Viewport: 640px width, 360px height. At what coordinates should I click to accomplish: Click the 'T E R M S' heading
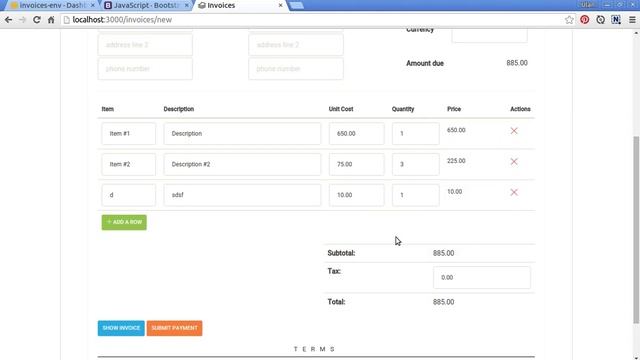click(x=314, y=349)
